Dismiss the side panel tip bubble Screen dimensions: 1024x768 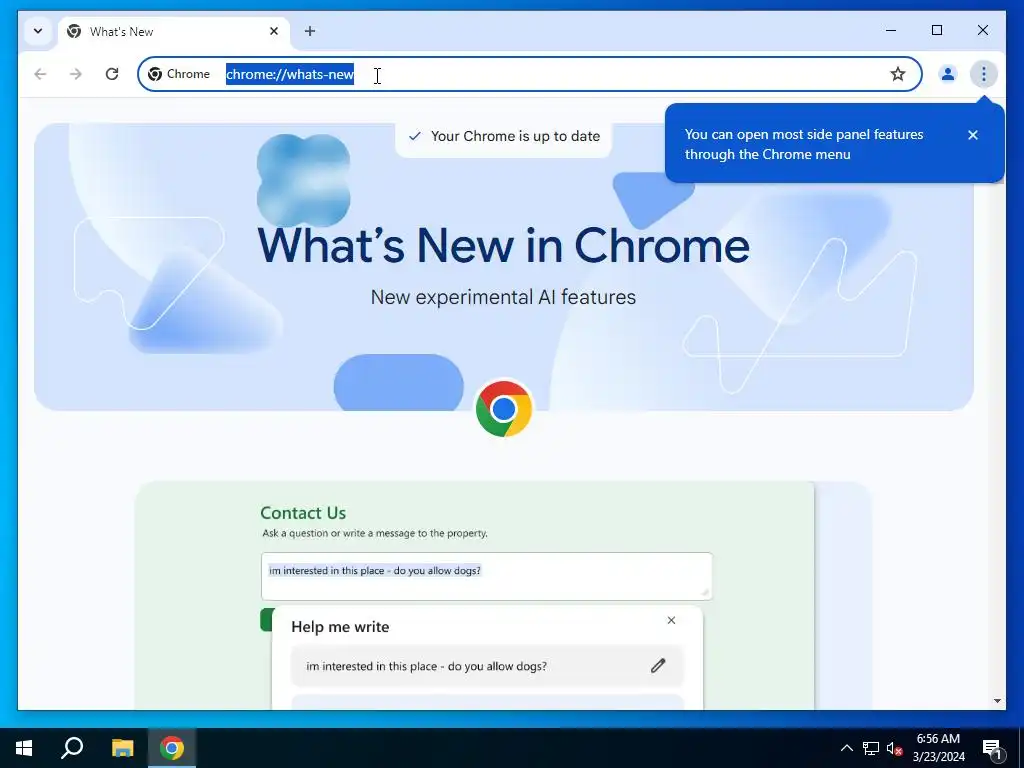973,135
